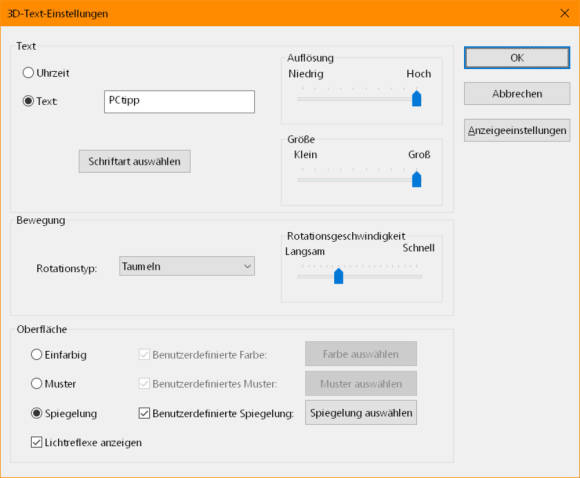Image resolution: width=580 pixels, height=478 pixels.
Task: Select the Text radio button
Action: (x=28, y=101)
